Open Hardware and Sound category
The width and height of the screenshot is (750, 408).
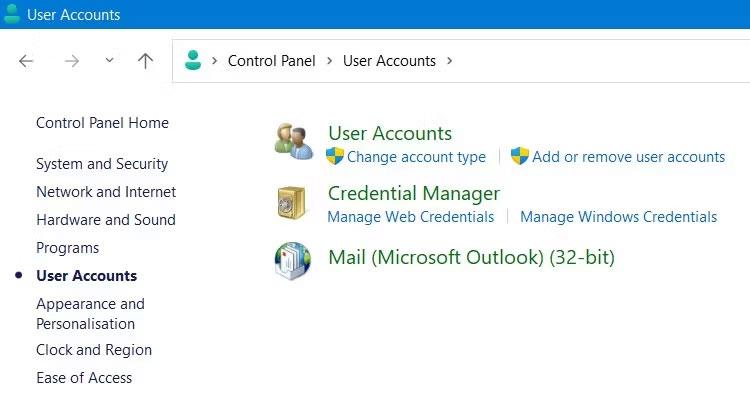106,220
